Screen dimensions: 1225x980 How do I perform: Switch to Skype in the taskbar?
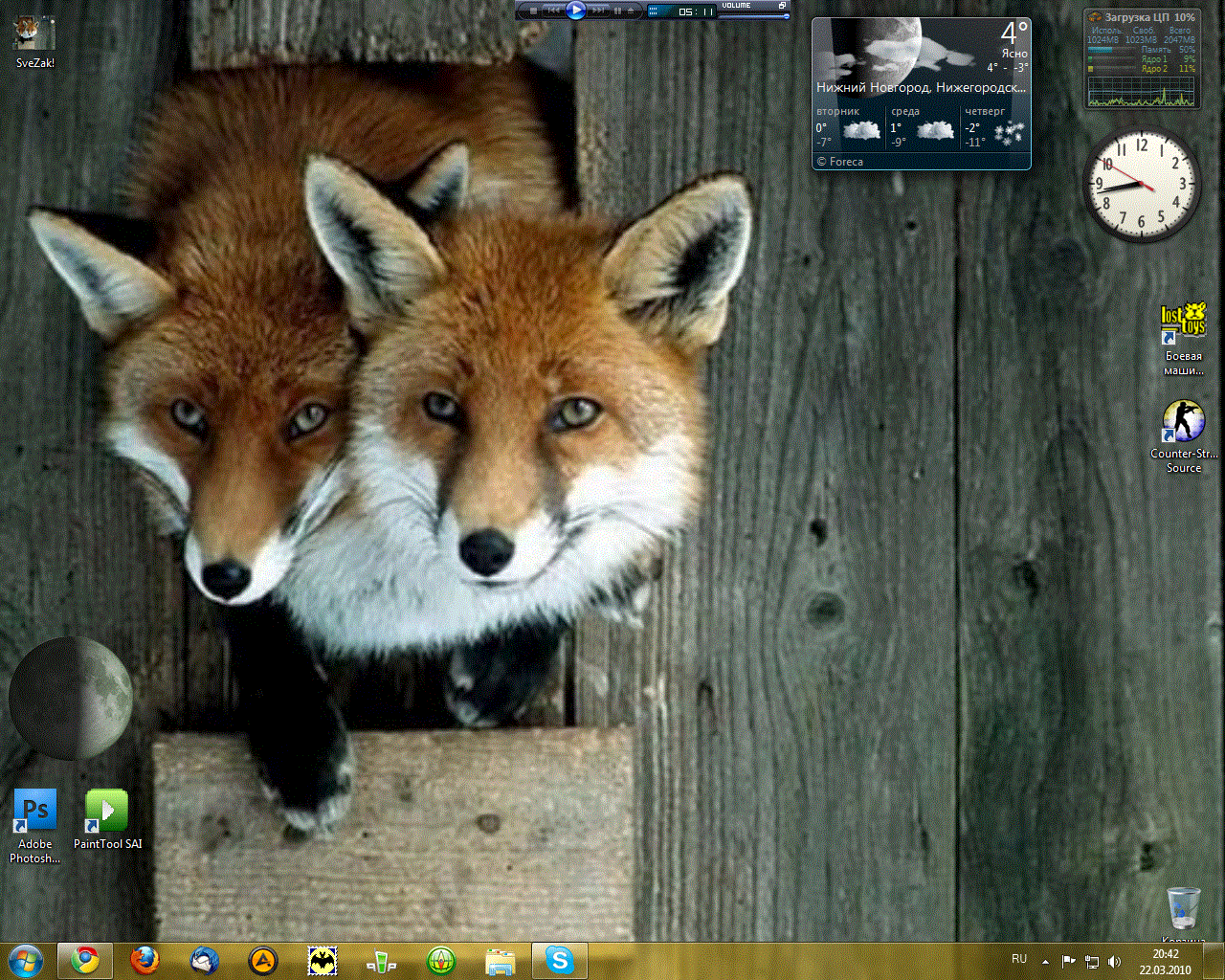click(560, 960)
